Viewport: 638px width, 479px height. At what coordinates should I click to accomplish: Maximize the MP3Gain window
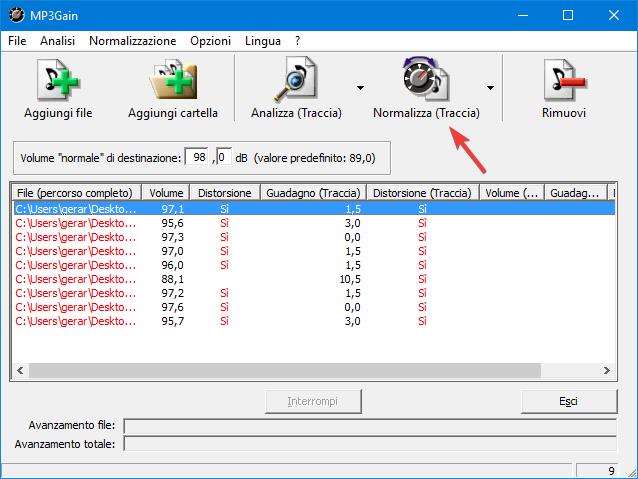(x=568, y=15)
